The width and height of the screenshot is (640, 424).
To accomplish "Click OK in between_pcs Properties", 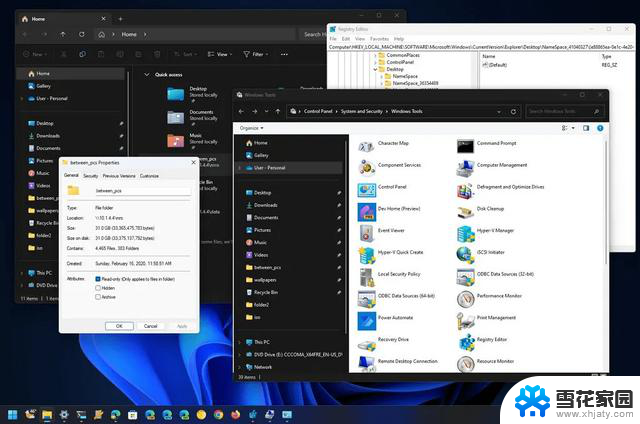I will (119, 326).
